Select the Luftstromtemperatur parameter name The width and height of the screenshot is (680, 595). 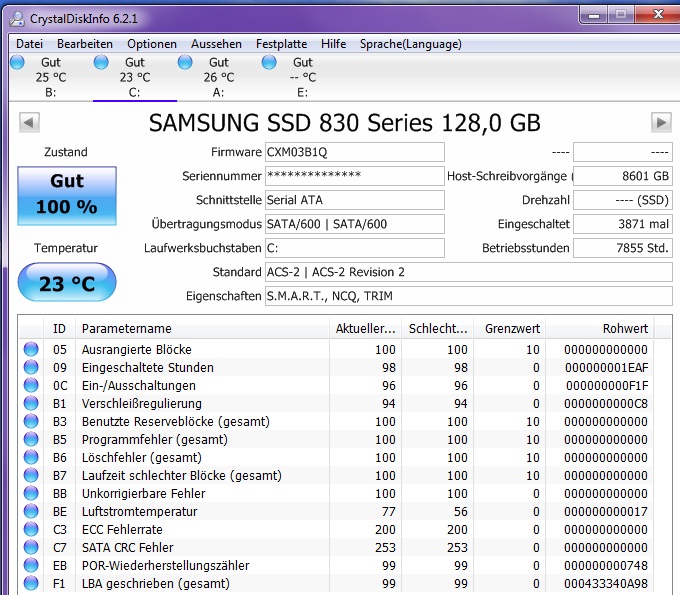[x=140, y=512]
